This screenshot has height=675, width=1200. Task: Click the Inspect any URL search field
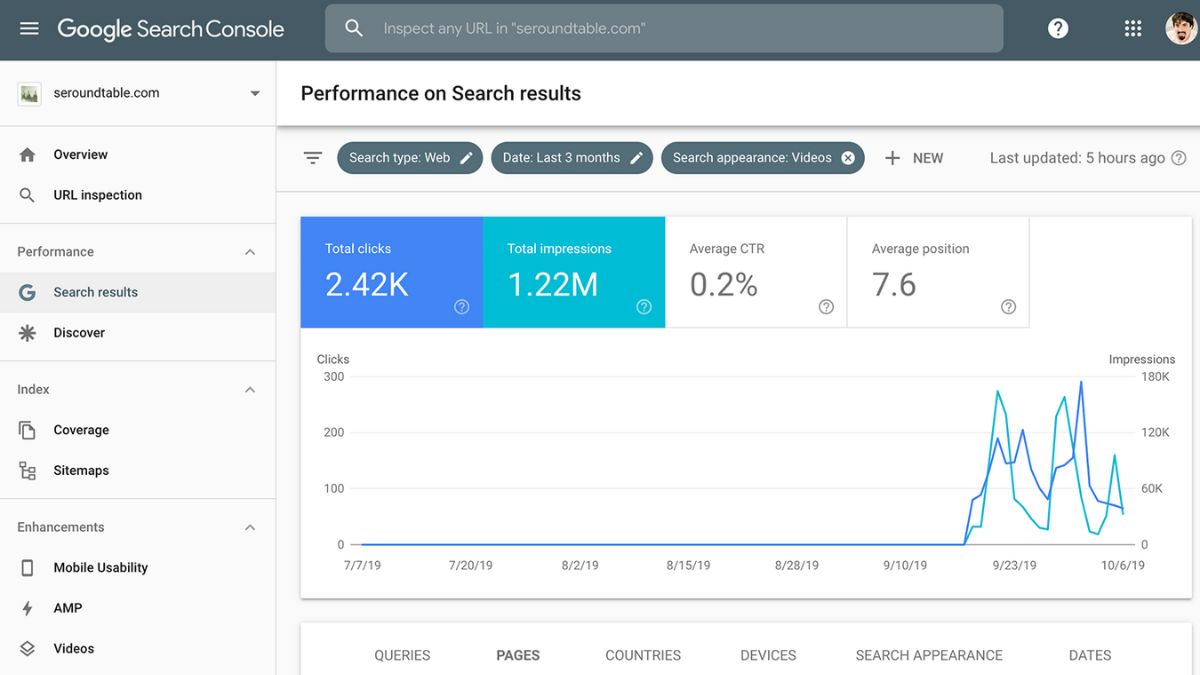(x=664, y=29)
